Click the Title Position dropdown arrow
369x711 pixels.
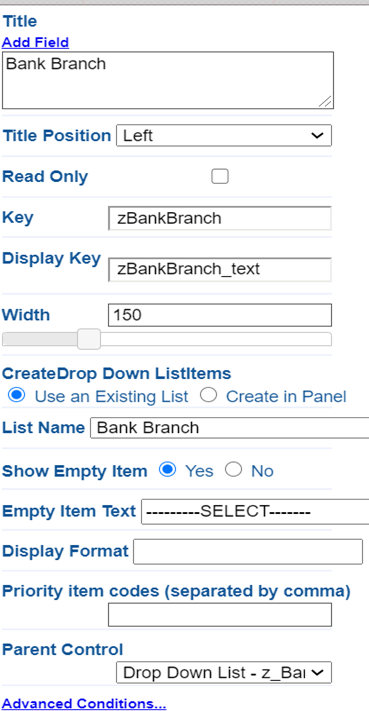click(x=317, y=136)
